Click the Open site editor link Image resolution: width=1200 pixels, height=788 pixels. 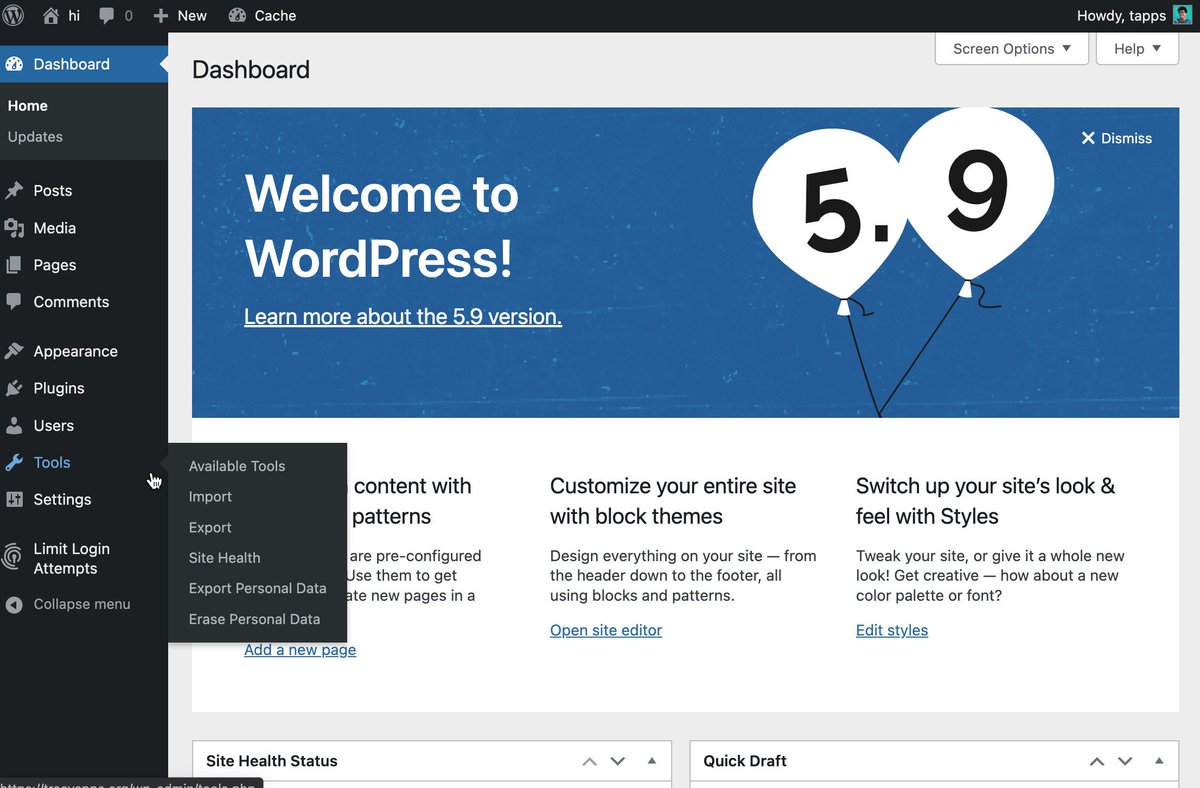point(606,630)
